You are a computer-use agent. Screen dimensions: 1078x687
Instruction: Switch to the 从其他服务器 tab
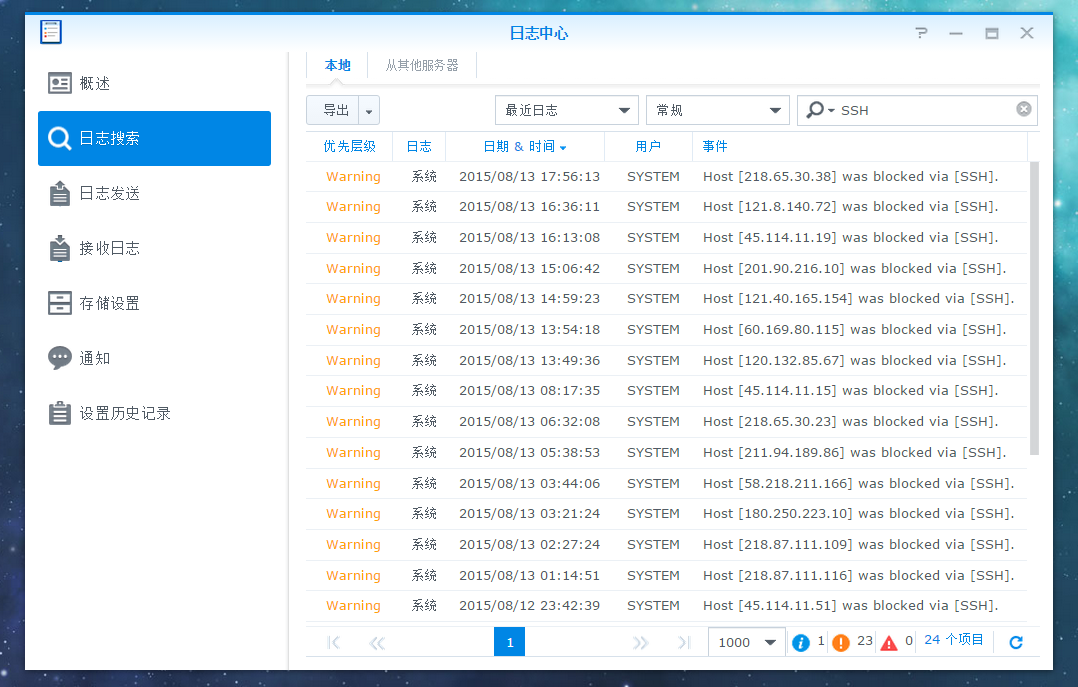[x=422, y=65]
